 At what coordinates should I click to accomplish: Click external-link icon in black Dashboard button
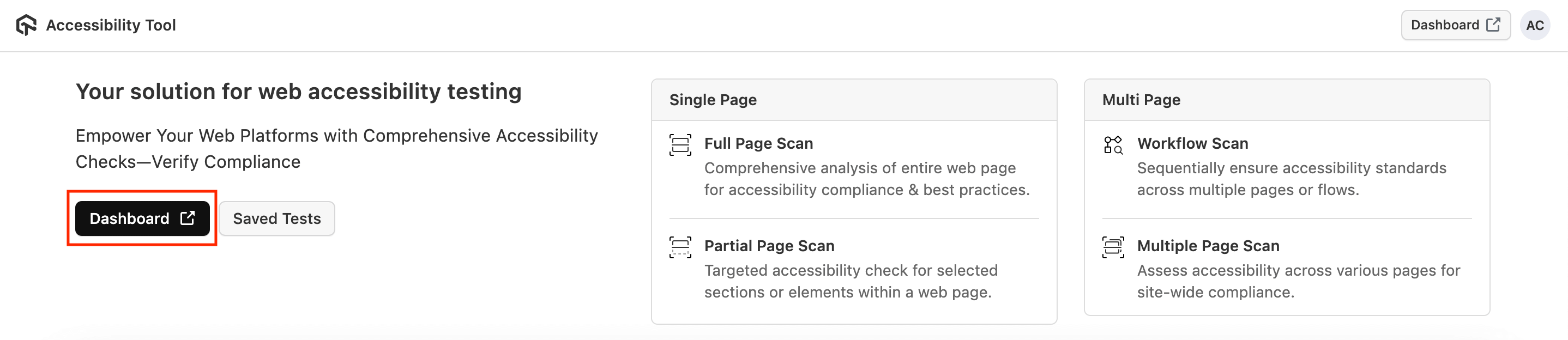click(x=188, y=218)
